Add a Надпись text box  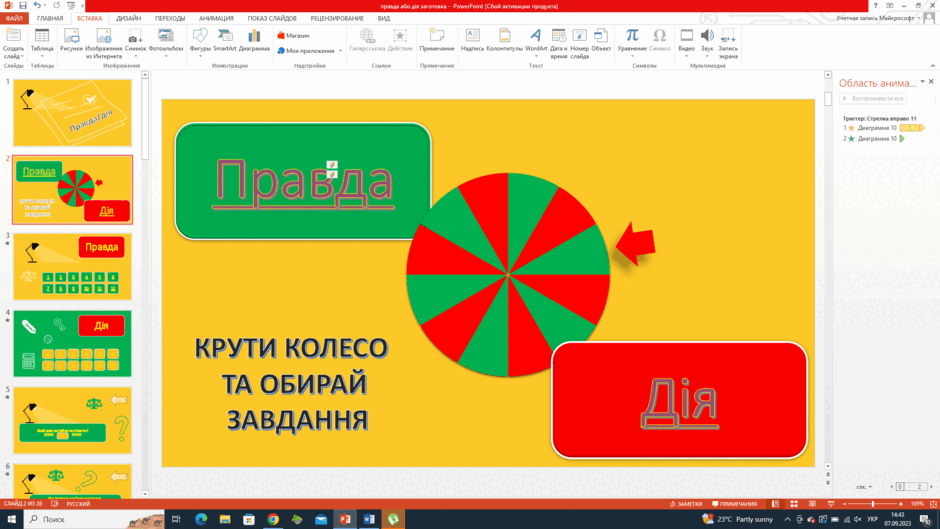pyautogui.click(x=472, y=41)
